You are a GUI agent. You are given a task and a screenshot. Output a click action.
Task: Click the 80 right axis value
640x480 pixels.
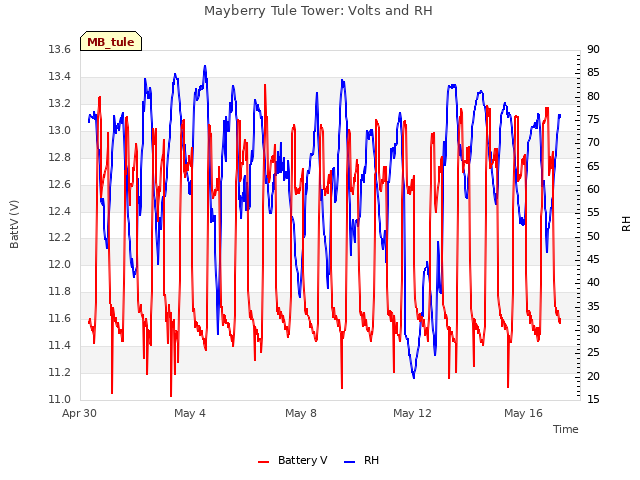[x=593, y=96]
